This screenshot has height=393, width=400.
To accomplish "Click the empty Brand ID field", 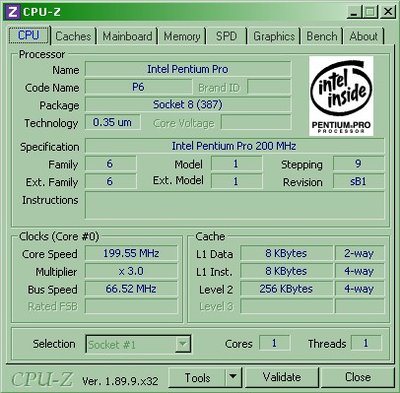I will click(x=269, y=87).
